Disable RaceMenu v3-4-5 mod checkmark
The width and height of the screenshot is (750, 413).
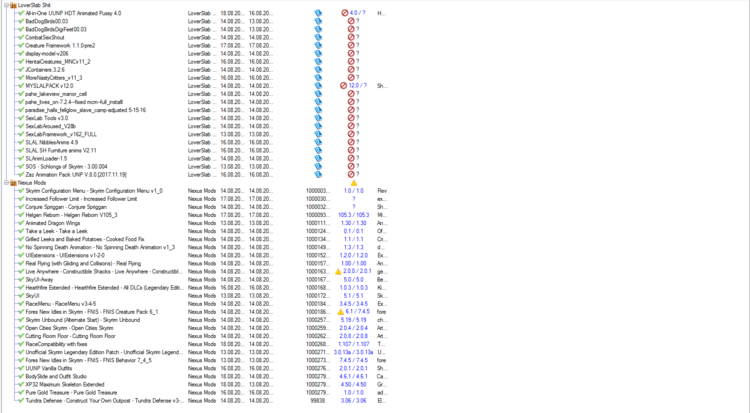point(21,304)
